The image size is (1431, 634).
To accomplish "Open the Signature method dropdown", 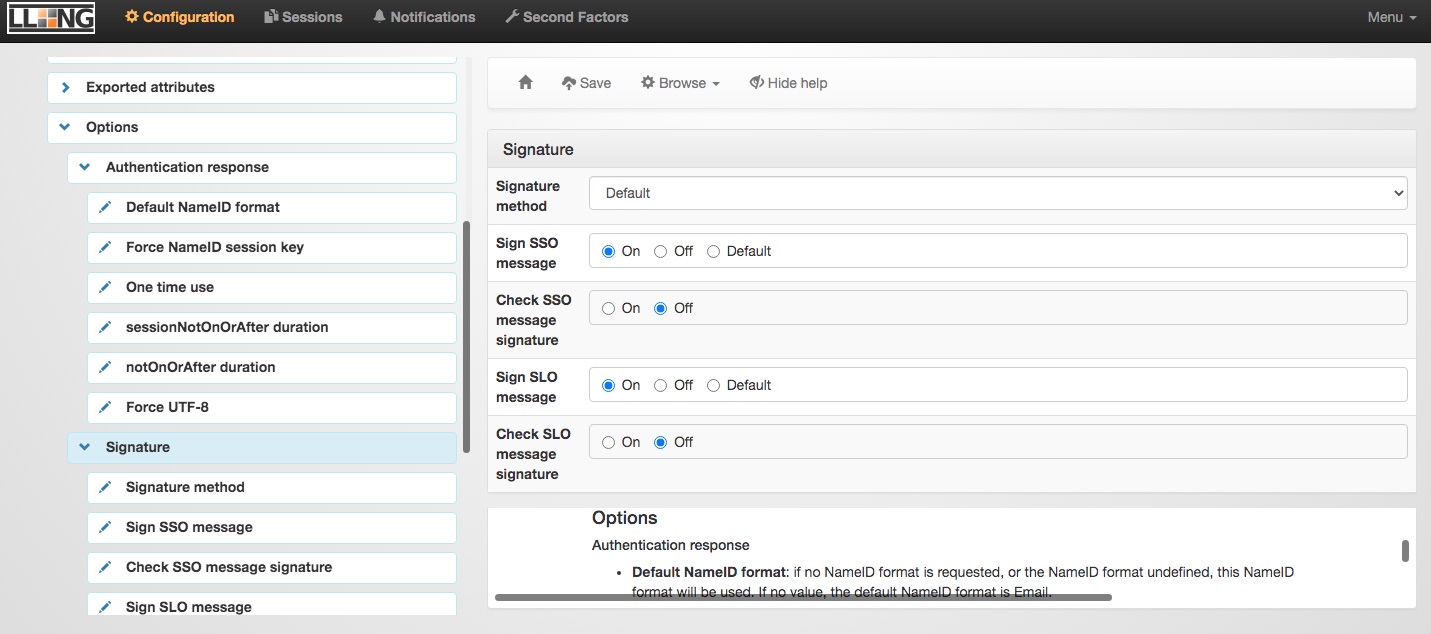I will pos(997,193).
